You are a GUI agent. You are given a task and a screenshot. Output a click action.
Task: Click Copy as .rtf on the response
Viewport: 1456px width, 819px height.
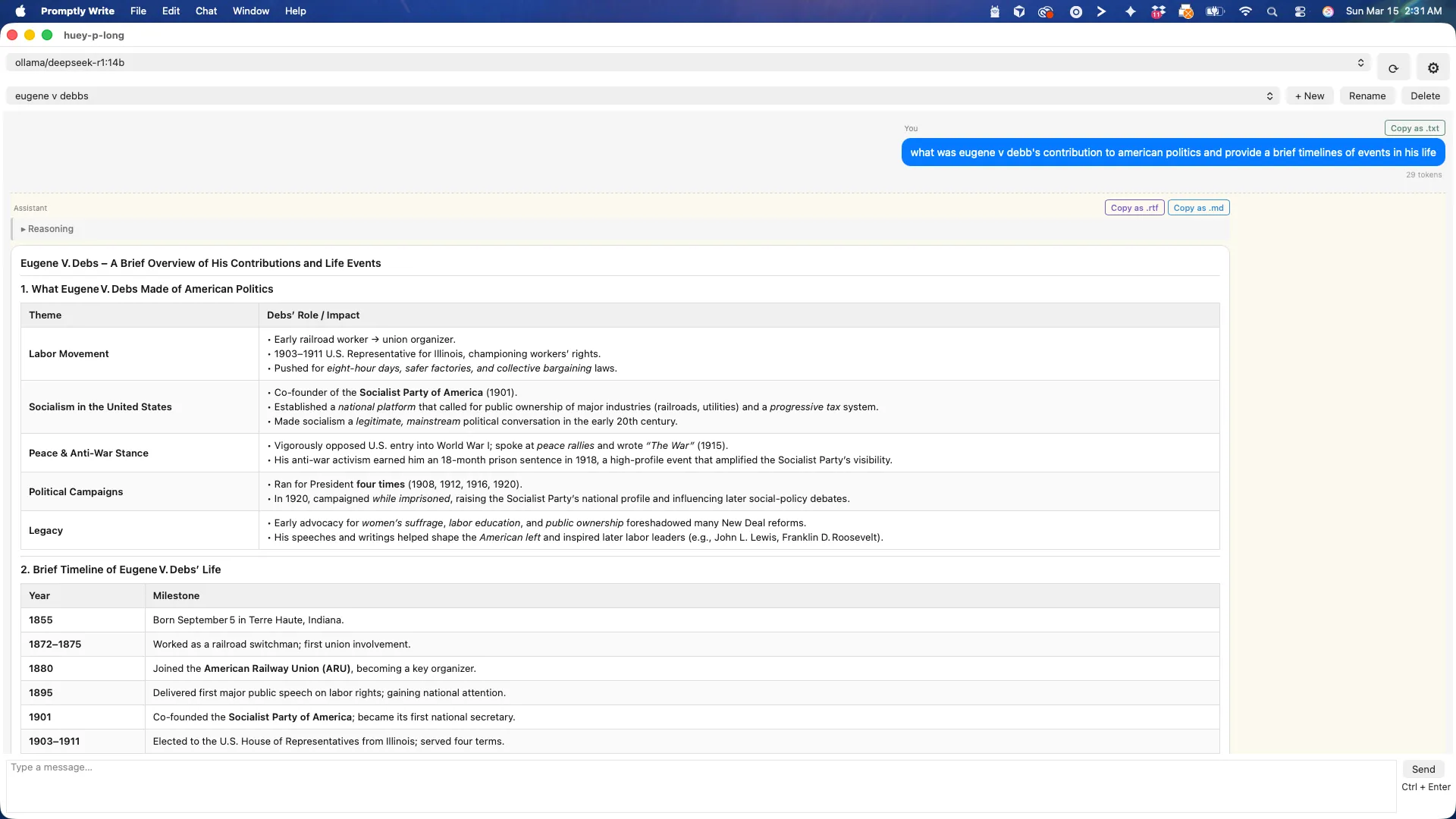pyautogui.click(x=1133, y=207)
